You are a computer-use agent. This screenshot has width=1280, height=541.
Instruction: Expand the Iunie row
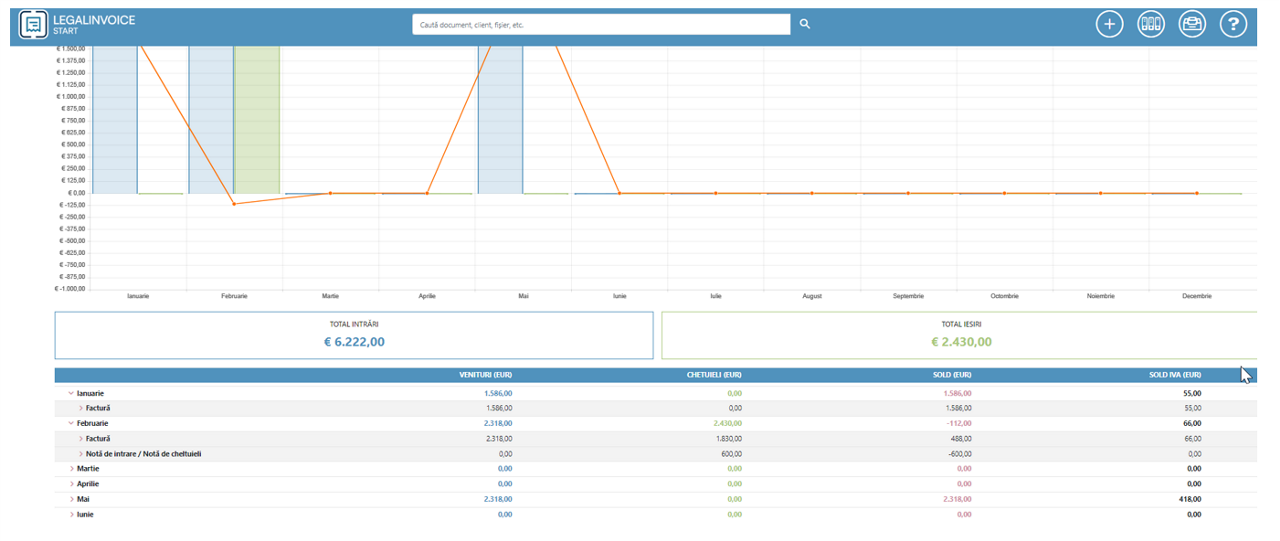point(71,514)
